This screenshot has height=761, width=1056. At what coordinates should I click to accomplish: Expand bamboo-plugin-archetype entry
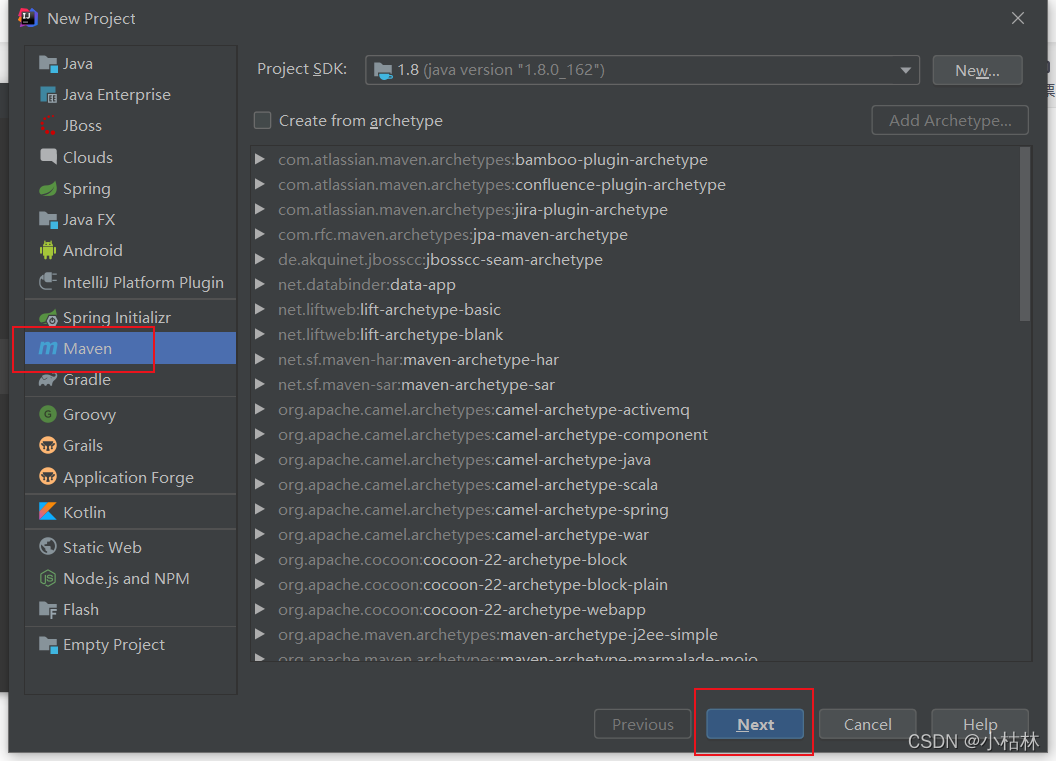point(260,160)
